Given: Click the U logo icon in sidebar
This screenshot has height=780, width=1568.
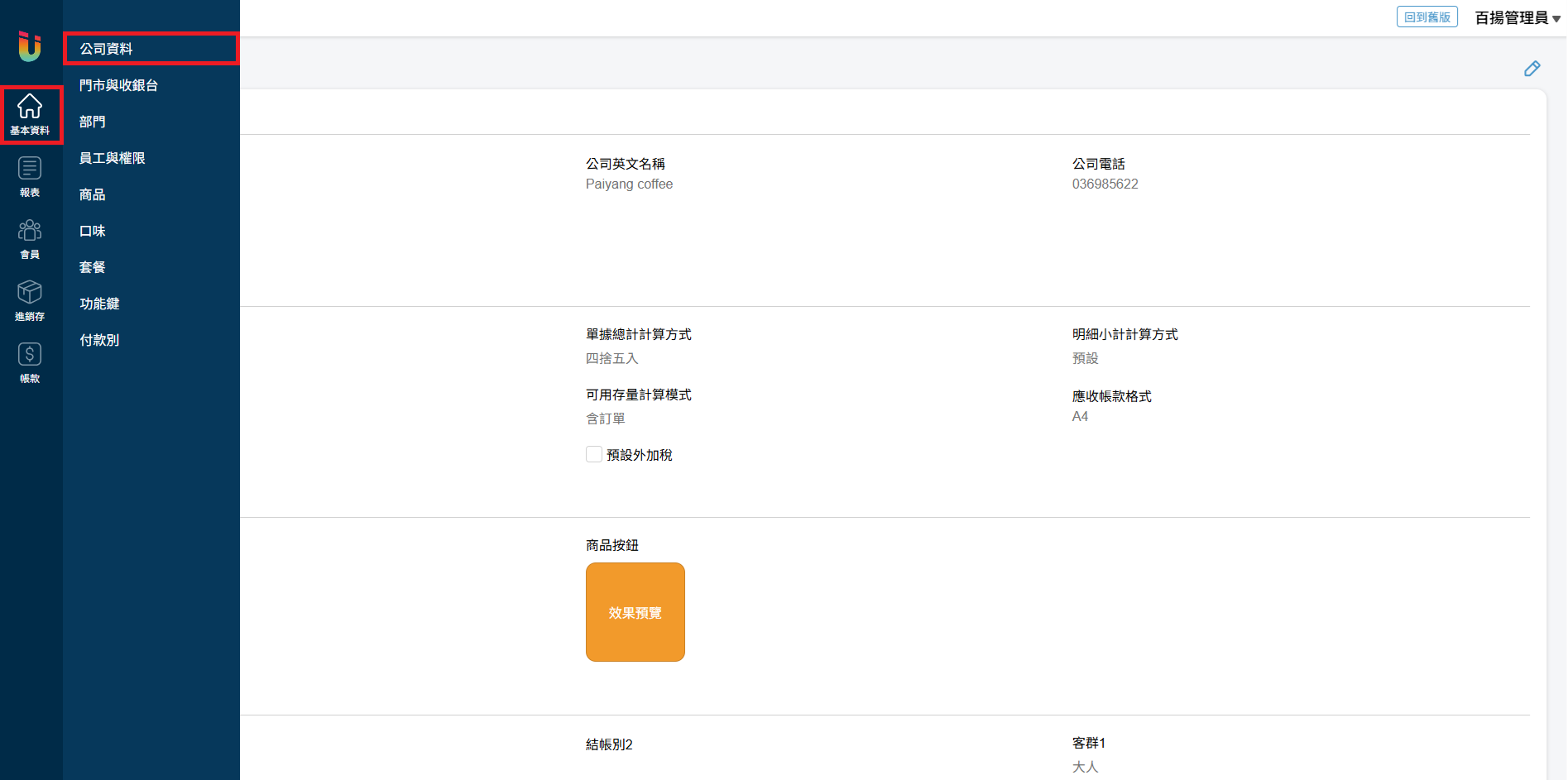Looking at the screenshot, I should pos(30,46).
